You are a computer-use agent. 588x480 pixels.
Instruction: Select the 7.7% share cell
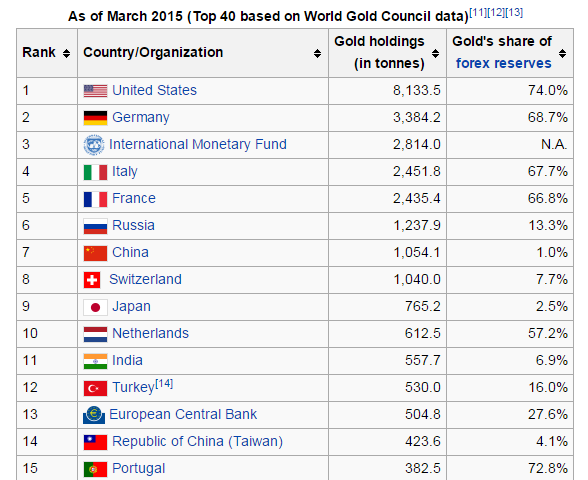[x=510, y=280]
